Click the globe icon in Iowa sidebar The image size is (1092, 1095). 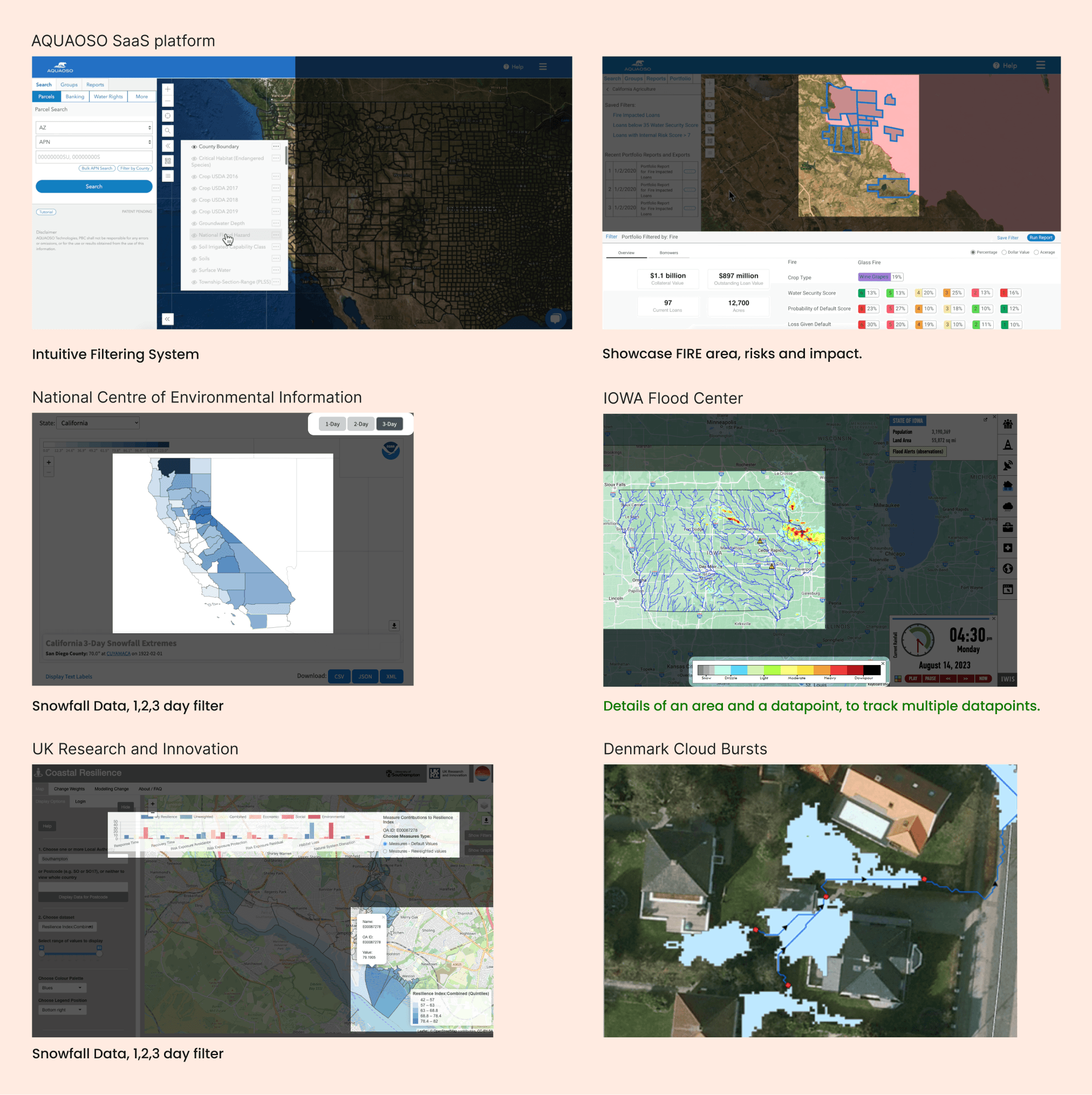coord(1007,569)
